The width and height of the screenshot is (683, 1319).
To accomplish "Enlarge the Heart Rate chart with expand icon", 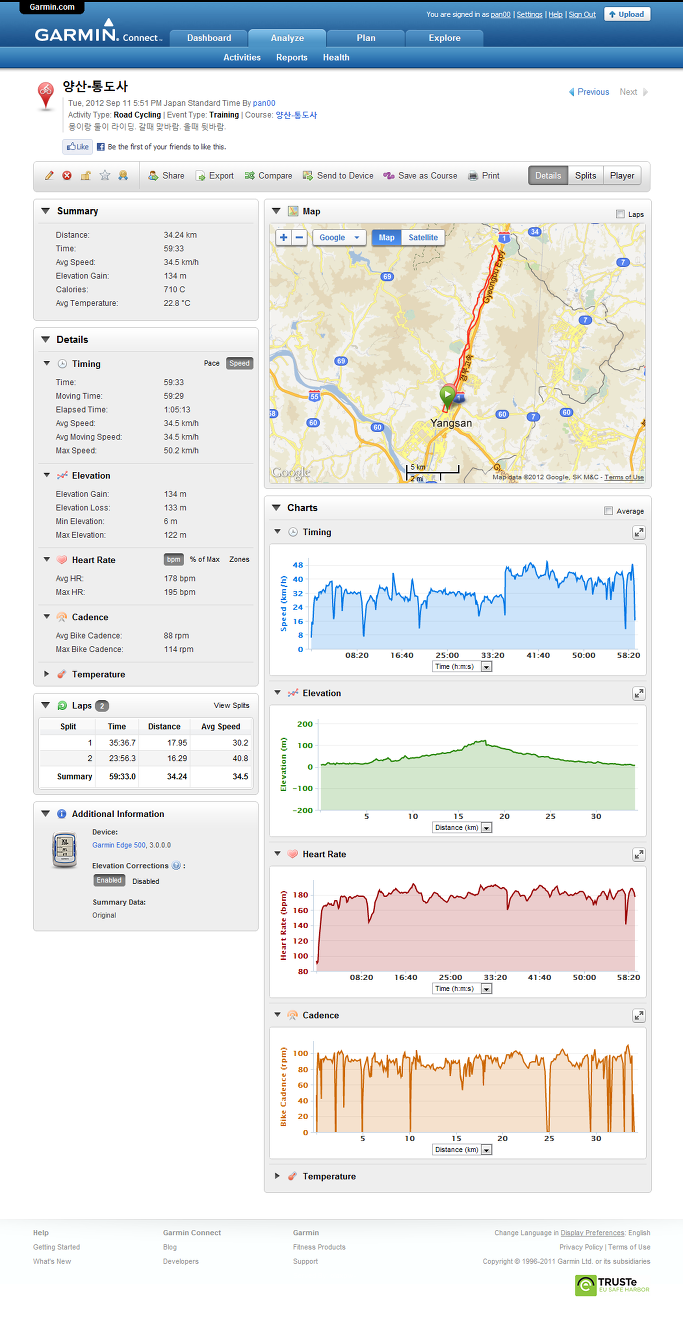I will coord(638,854).
